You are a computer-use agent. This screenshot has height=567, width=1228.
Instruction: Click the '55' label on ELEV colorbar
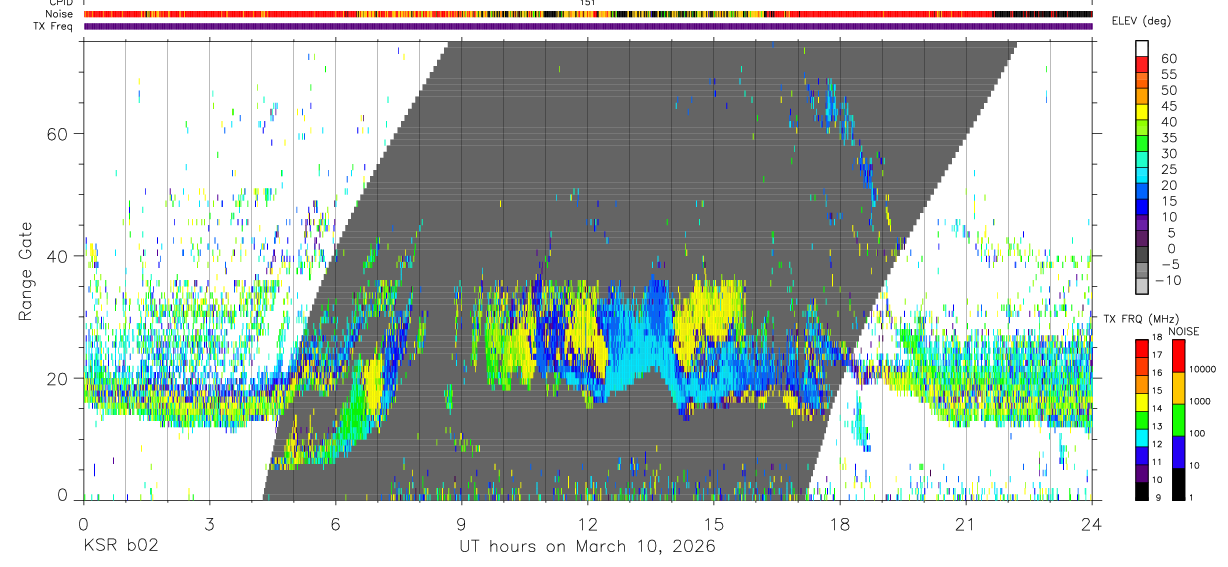[x=1168, y=75]
